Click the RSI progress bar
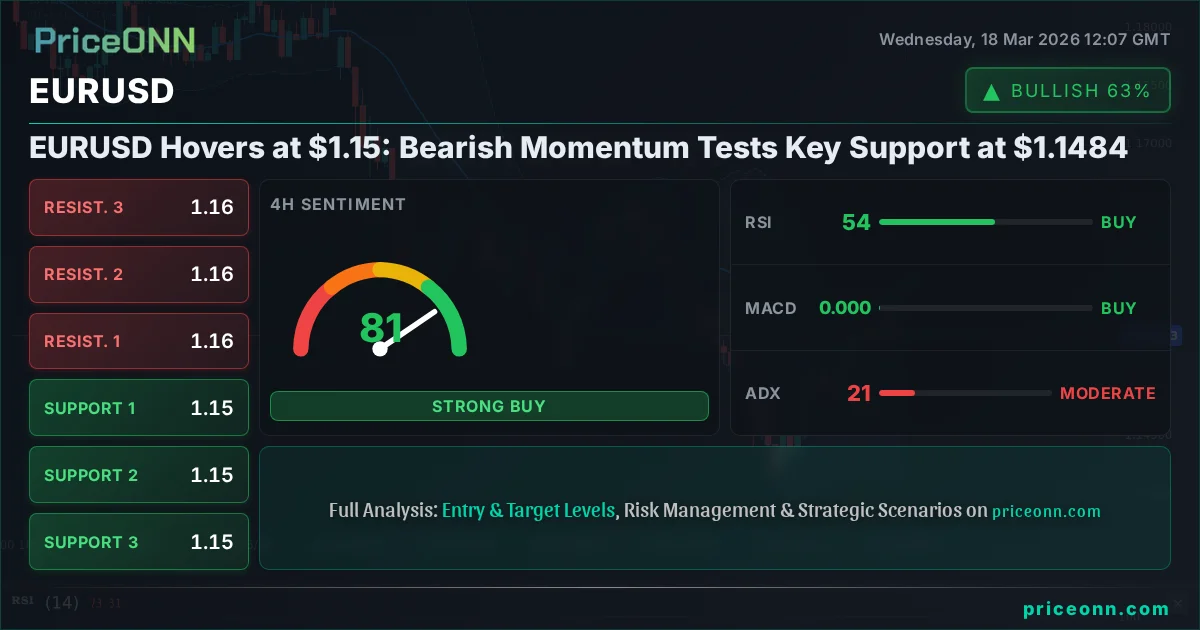Screen dimensions: 1200x630 (985, 222)
